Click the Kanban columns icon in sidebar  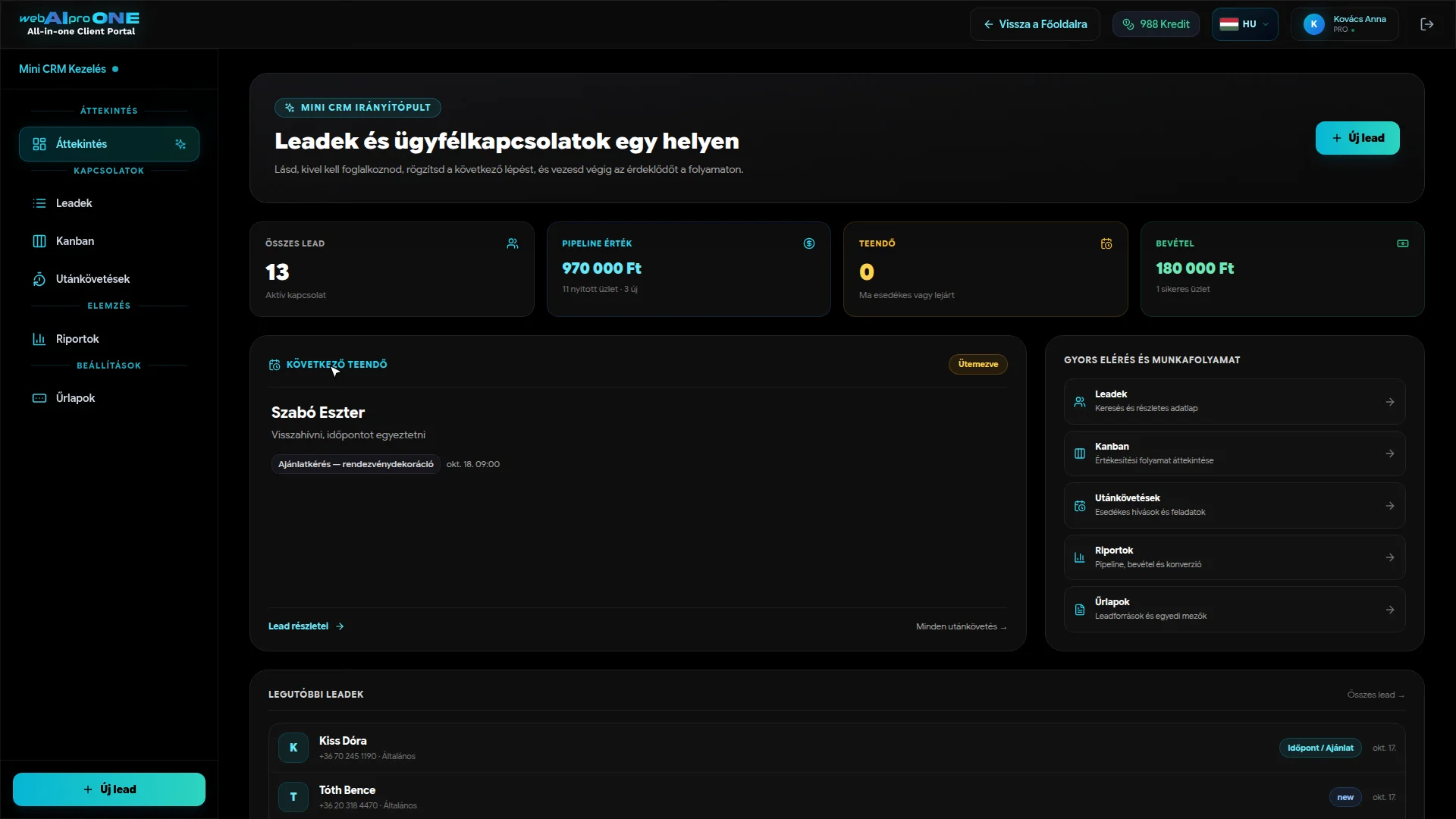point(39,241)
